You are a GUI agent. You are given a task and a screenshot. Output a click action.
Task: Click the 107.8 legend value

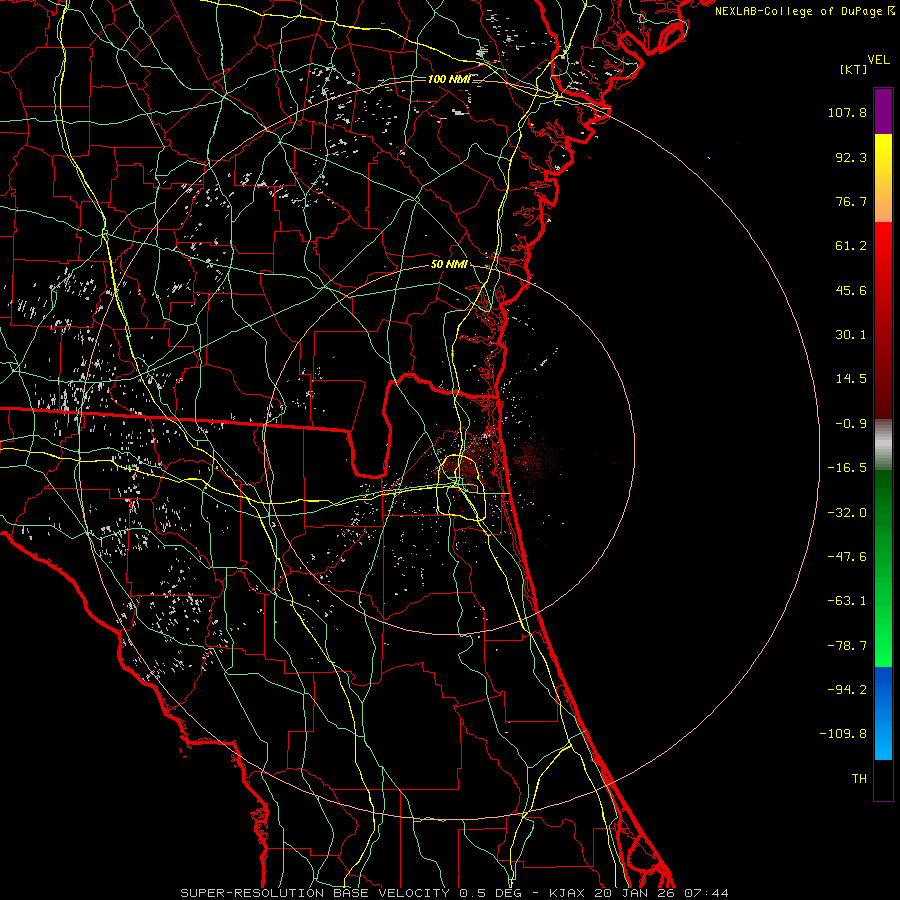tap(847, 112)
